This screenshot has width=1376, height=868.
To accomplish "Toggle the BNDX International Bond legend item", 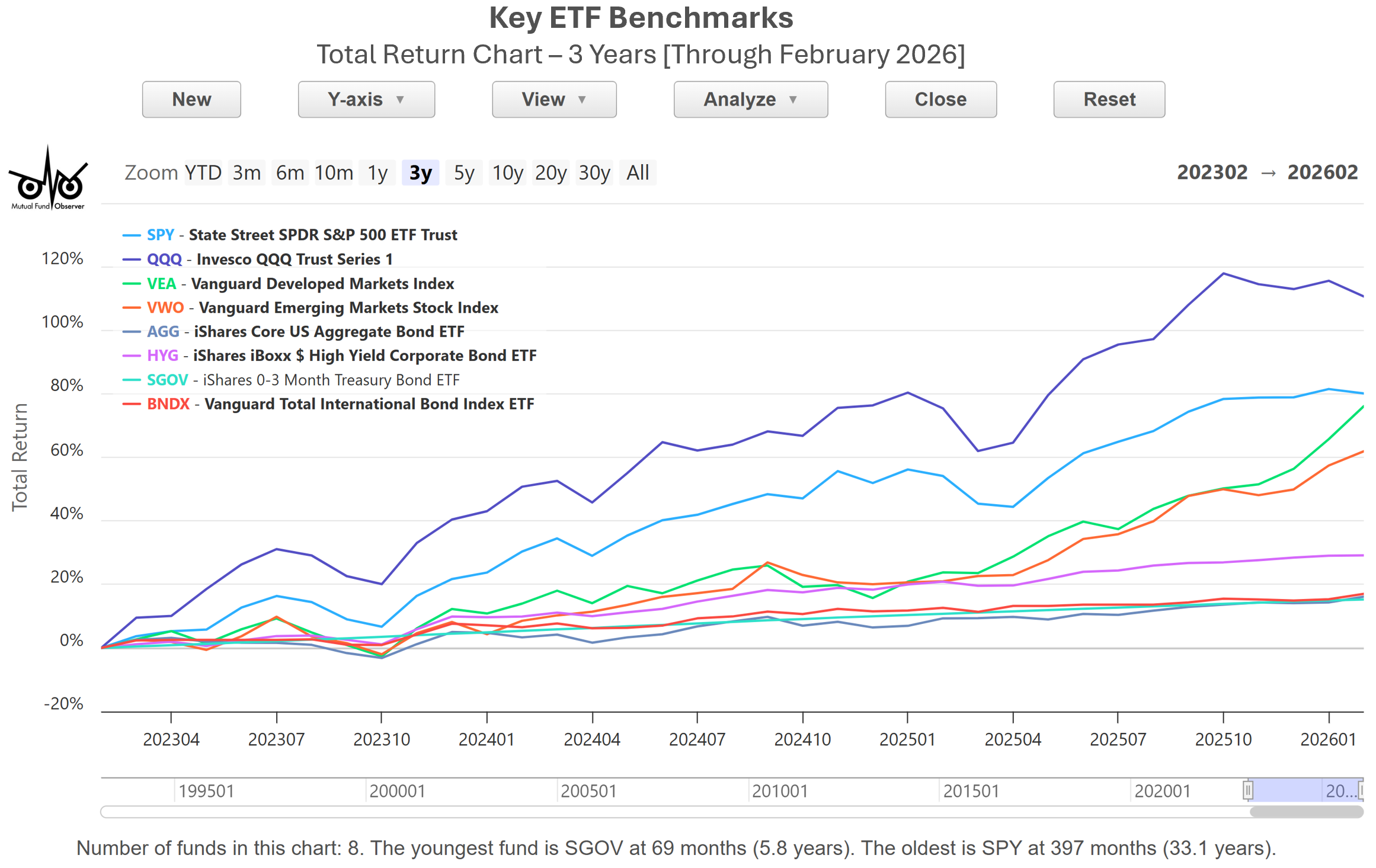I will point(340,404).
